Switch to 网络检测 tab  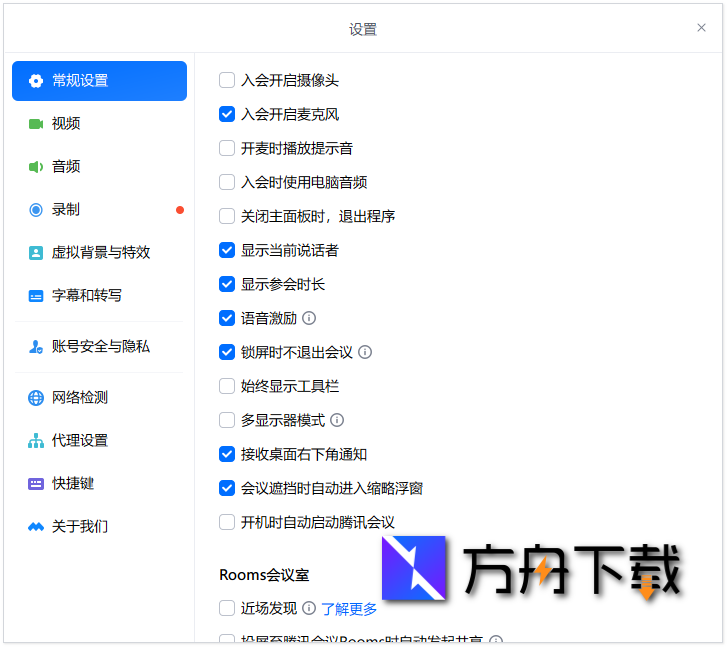[99, 397]
